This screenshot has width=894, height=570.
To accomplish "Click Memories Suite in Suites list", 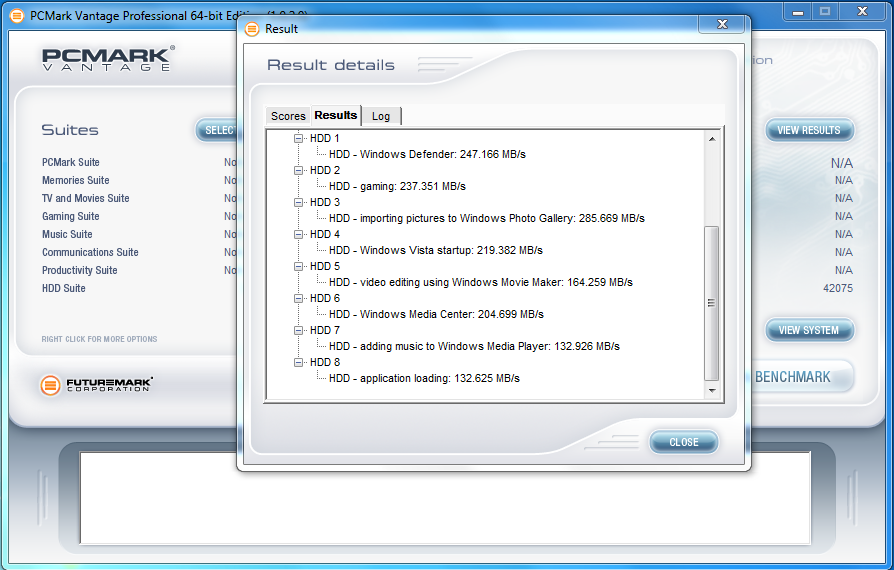I will 75,180.
